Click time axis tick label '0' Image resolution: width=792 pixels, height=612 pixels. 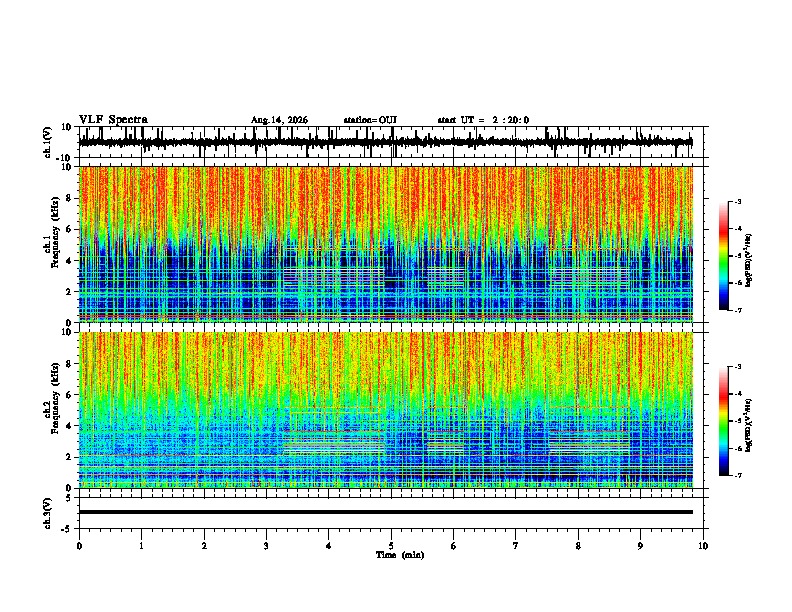click(79, 546)
